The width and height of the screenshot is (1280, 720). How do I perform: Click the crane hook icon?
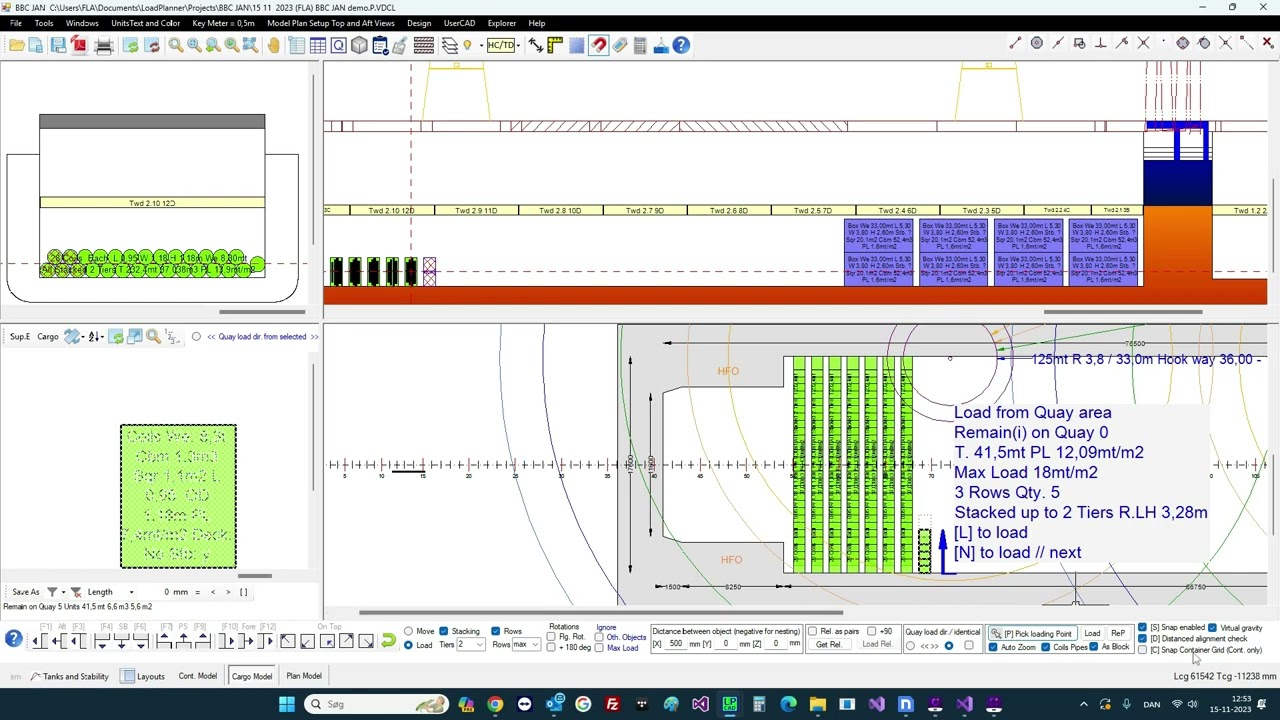click(661, 45)
